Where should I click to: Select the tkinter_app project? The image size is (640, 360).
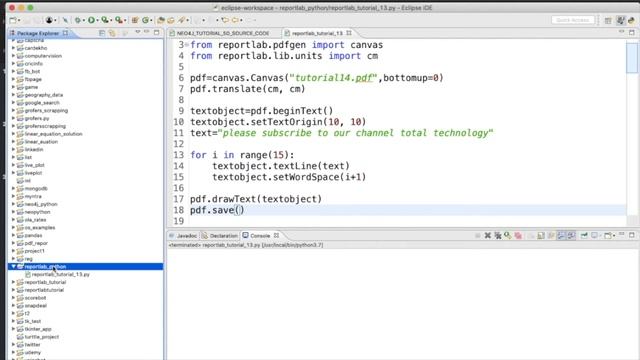point(38,329)
